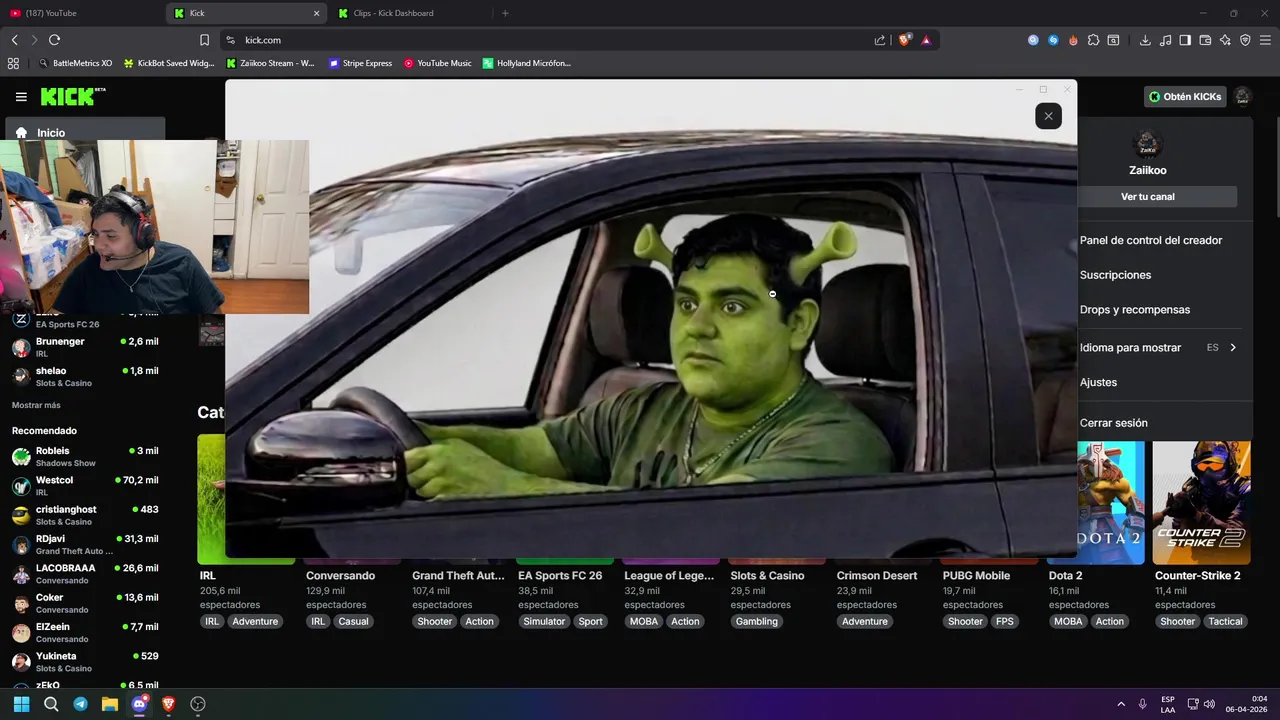Screen dimensions: 1280x720
Task: Go to Inicio in the sidebar
Action: point(85,132)
